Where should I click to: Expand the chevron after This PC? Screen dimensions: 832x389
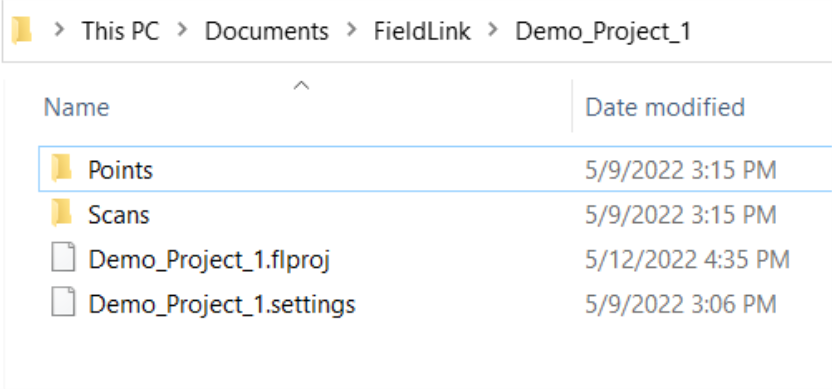click(x=182, y=30)
